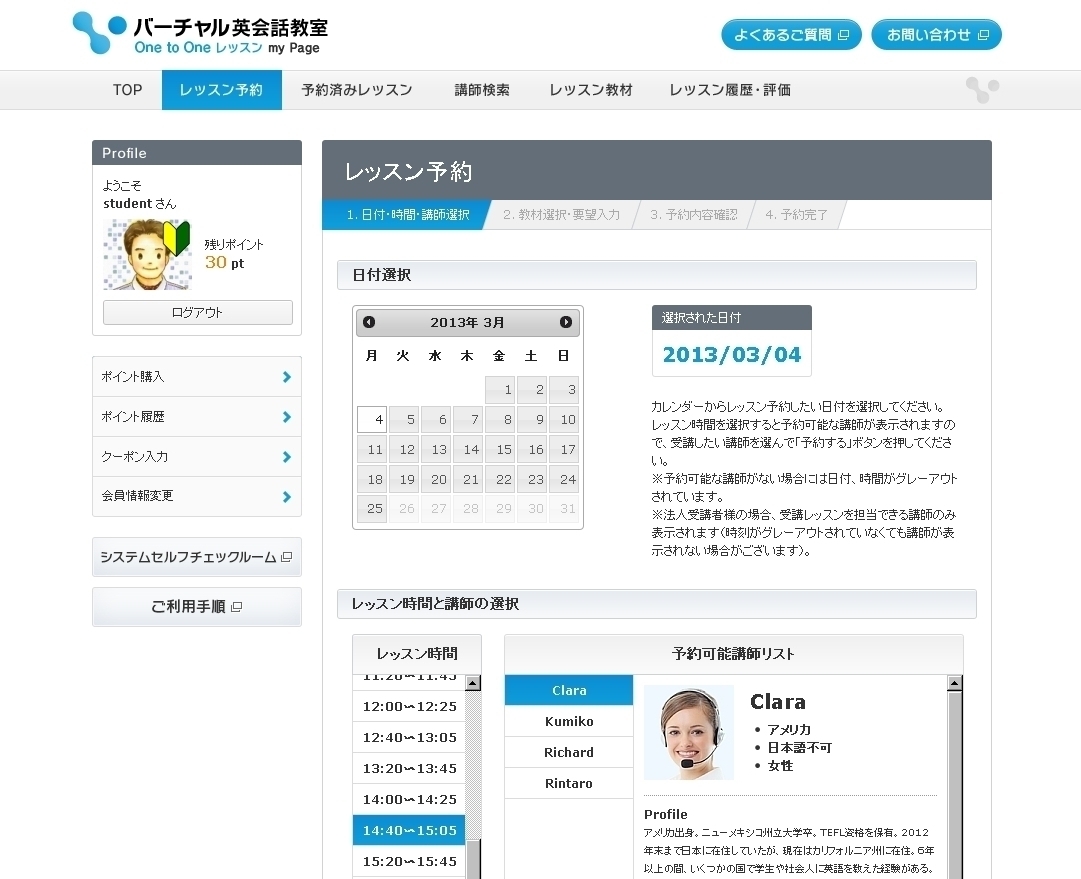Choose March 20 on the calendar
The height and width of the screenshot is (879, 1081).
(436, 479)
